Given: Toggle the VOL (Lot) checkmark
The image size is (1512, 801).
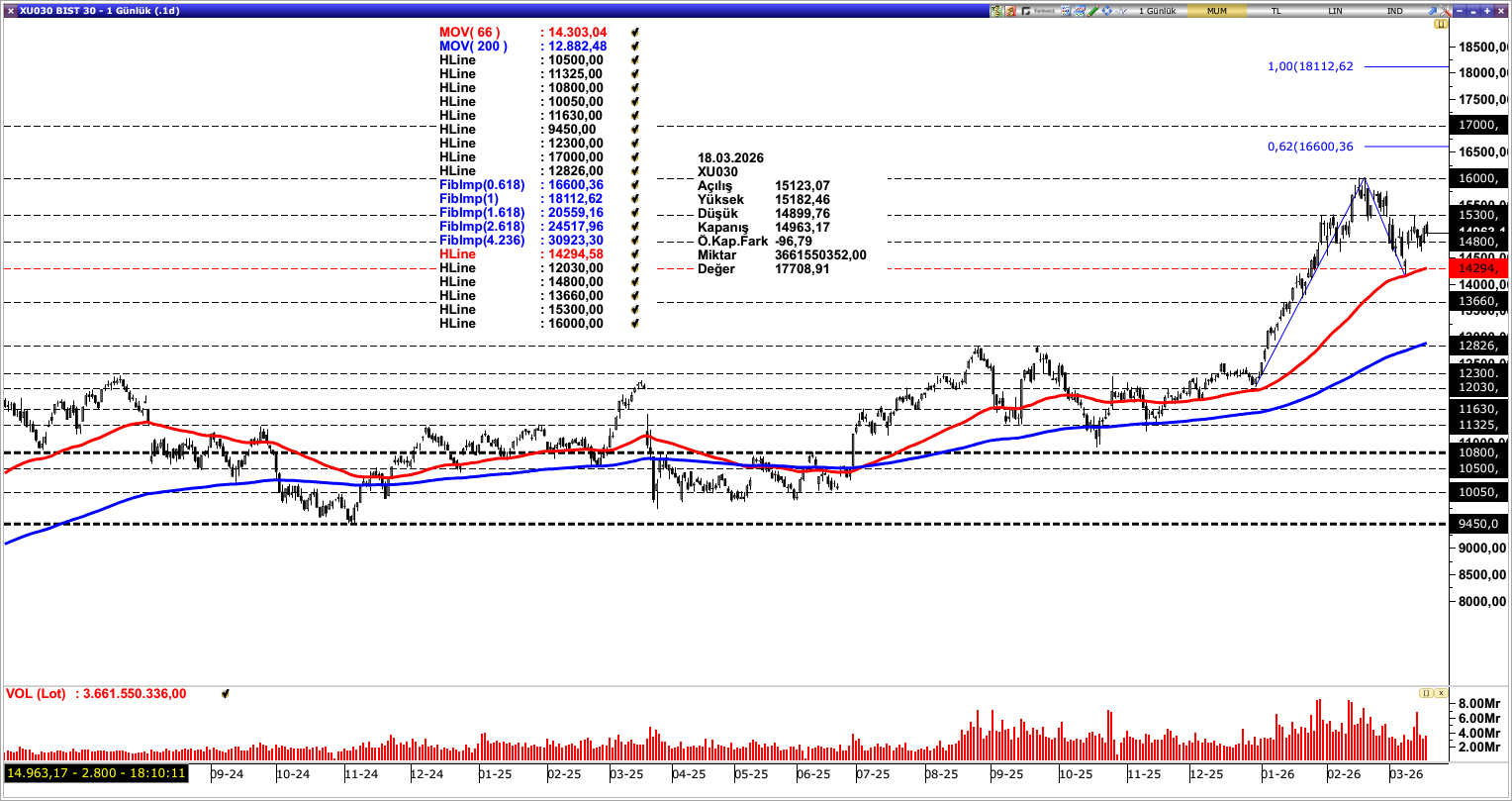Looking at the screenshot, I should (226, 694).
